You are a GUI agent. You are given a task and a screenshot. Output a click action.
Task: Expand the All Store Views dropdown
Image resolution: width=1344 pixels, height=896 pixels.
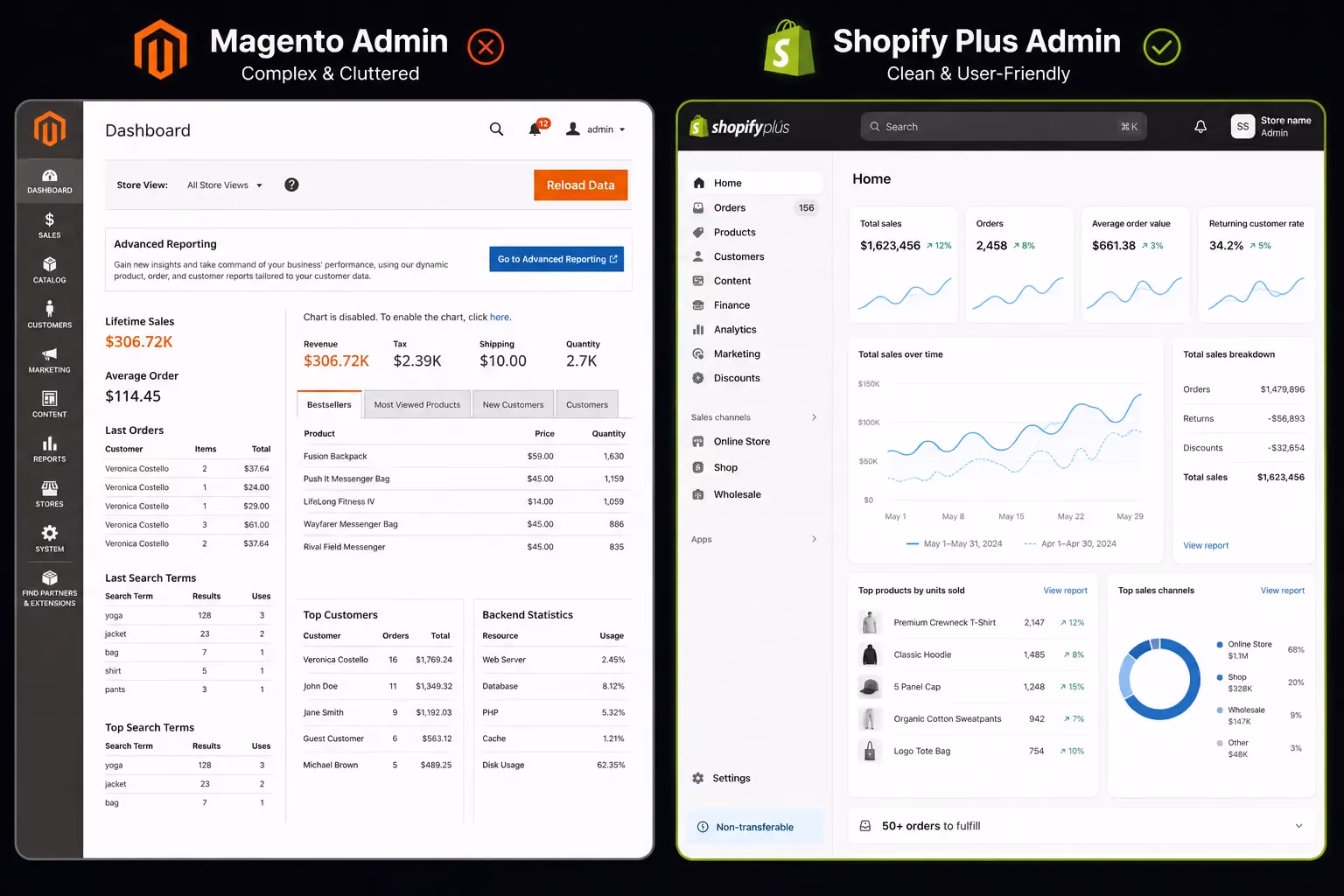225,185
